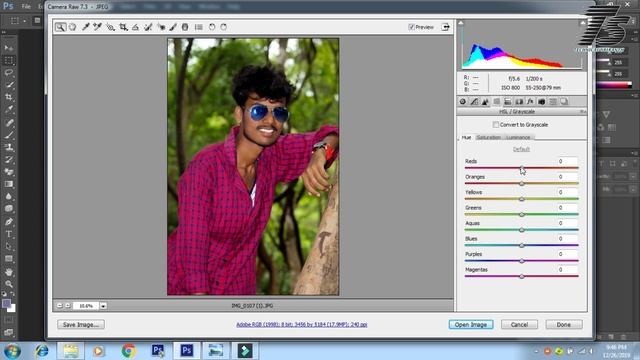Click the Default link in HSL panel

click(x=521, y=149)
